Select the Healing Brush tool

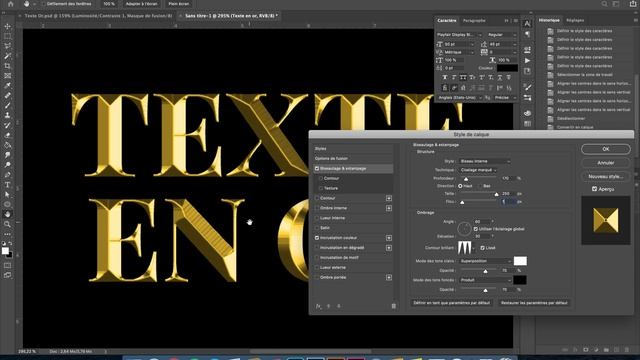tap(7, 96)
